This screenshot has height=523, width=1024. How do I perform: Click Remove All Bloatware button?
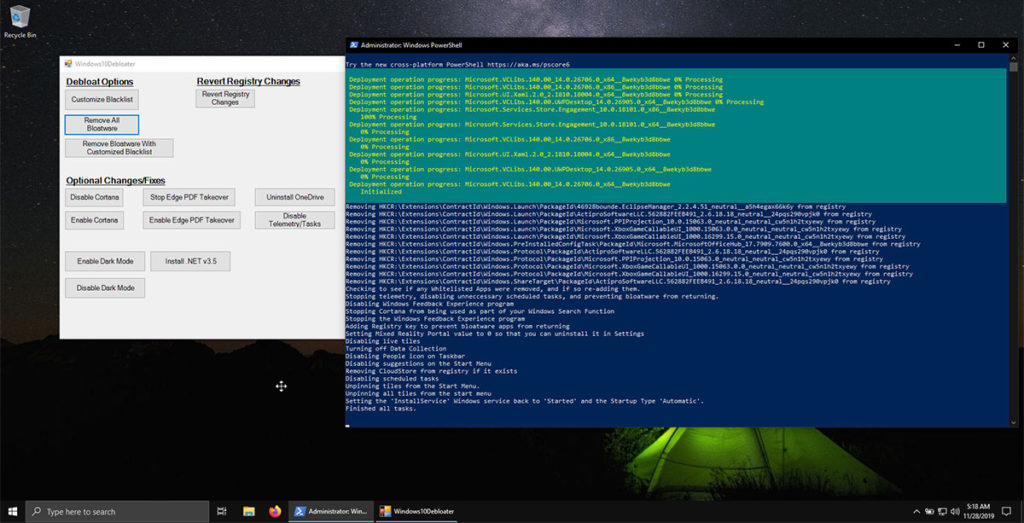tap(102, 125)
